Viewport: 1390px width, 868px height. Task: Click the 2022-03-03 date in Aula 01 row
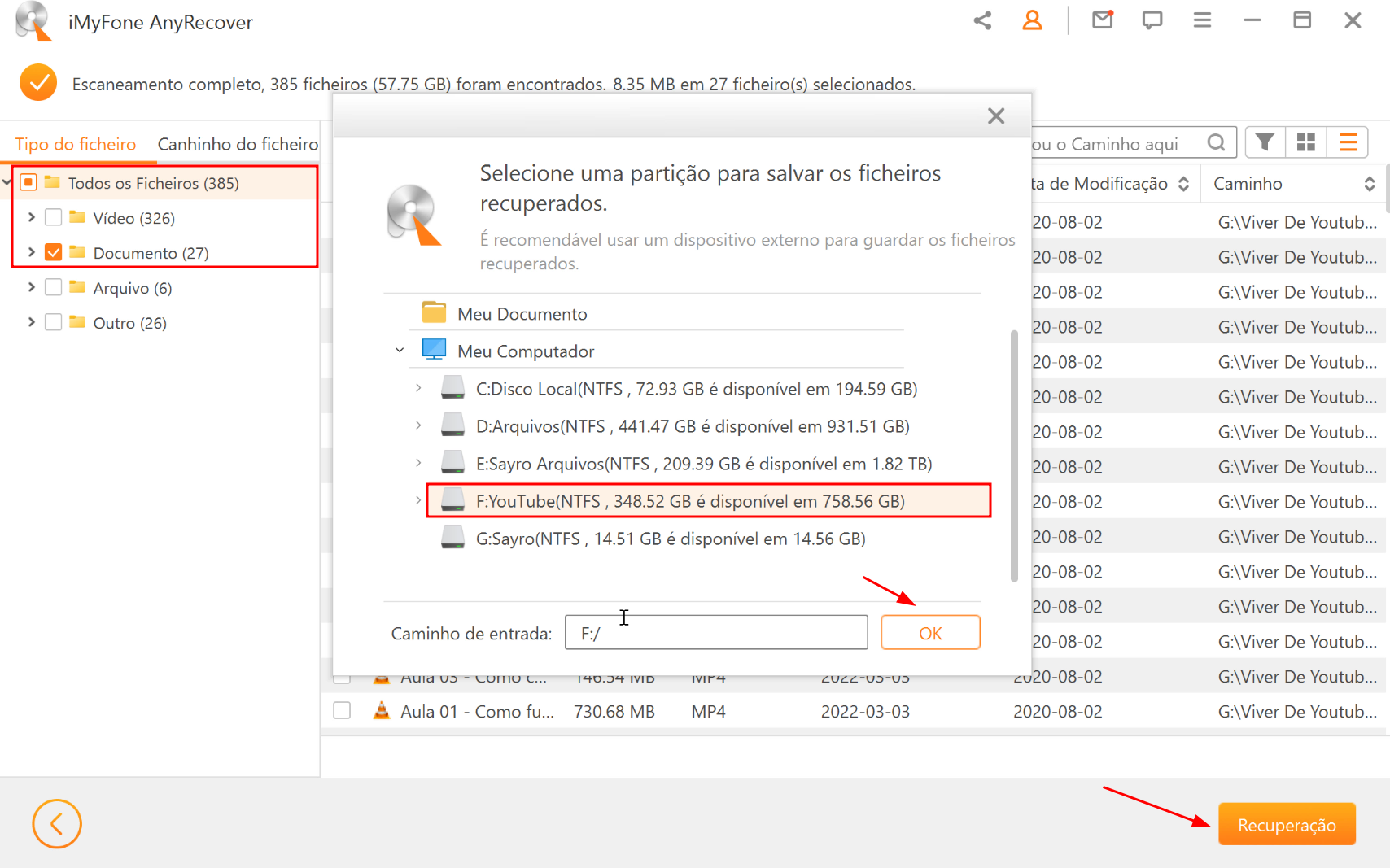865,712
